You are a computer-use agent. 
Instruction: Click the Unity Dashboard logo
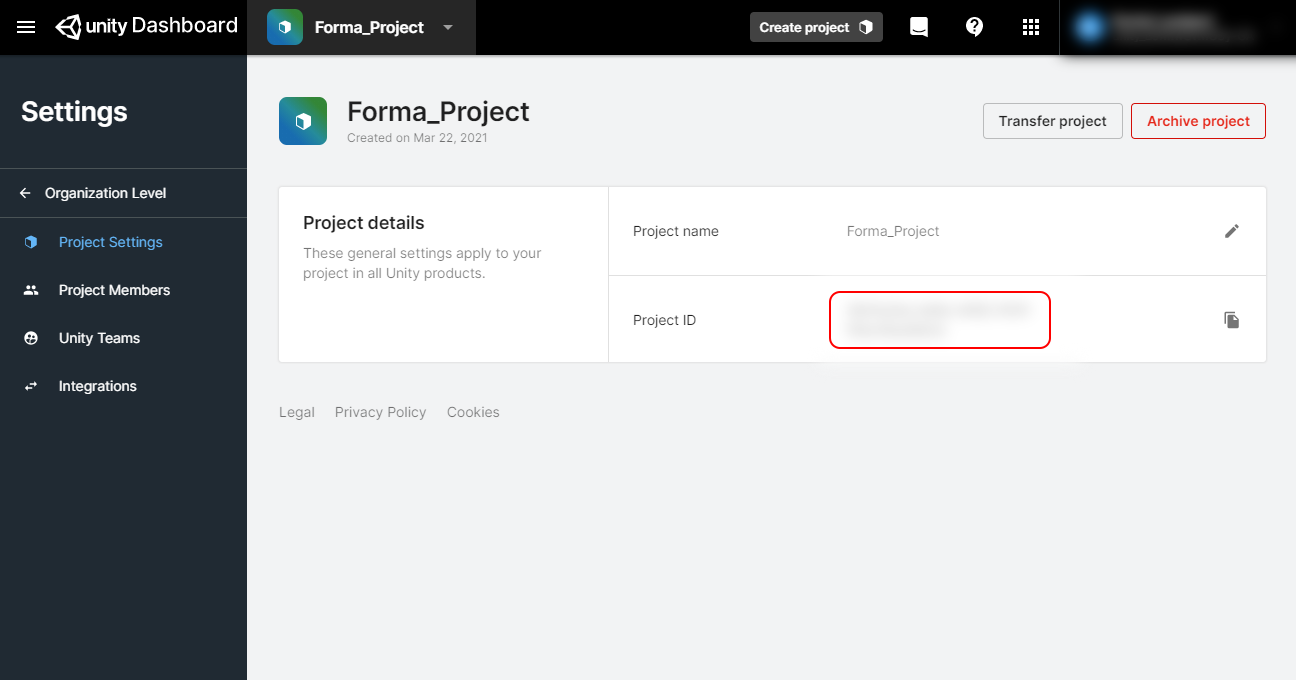[x=147, y=26]
